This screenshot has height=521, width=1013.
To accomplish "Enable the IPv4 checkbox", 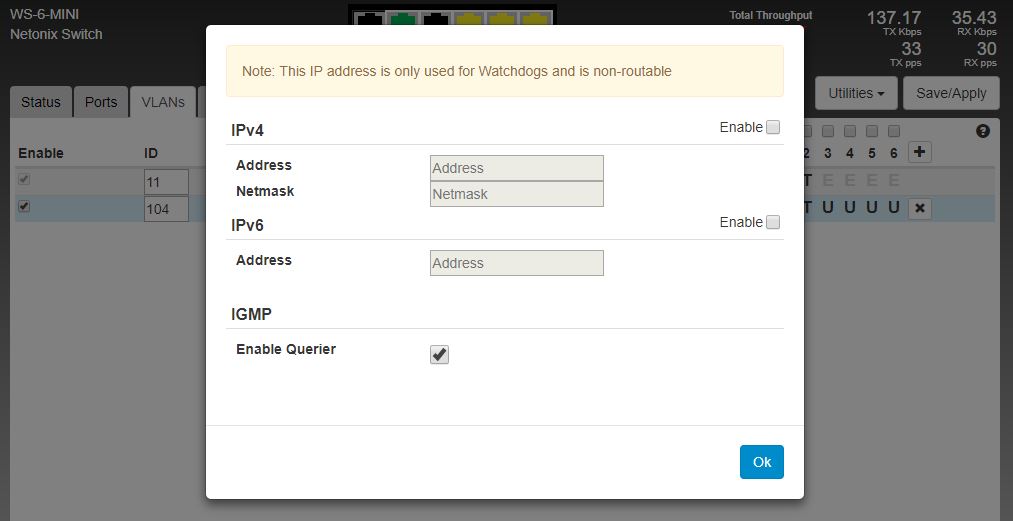I will click(x=773, y=127).
